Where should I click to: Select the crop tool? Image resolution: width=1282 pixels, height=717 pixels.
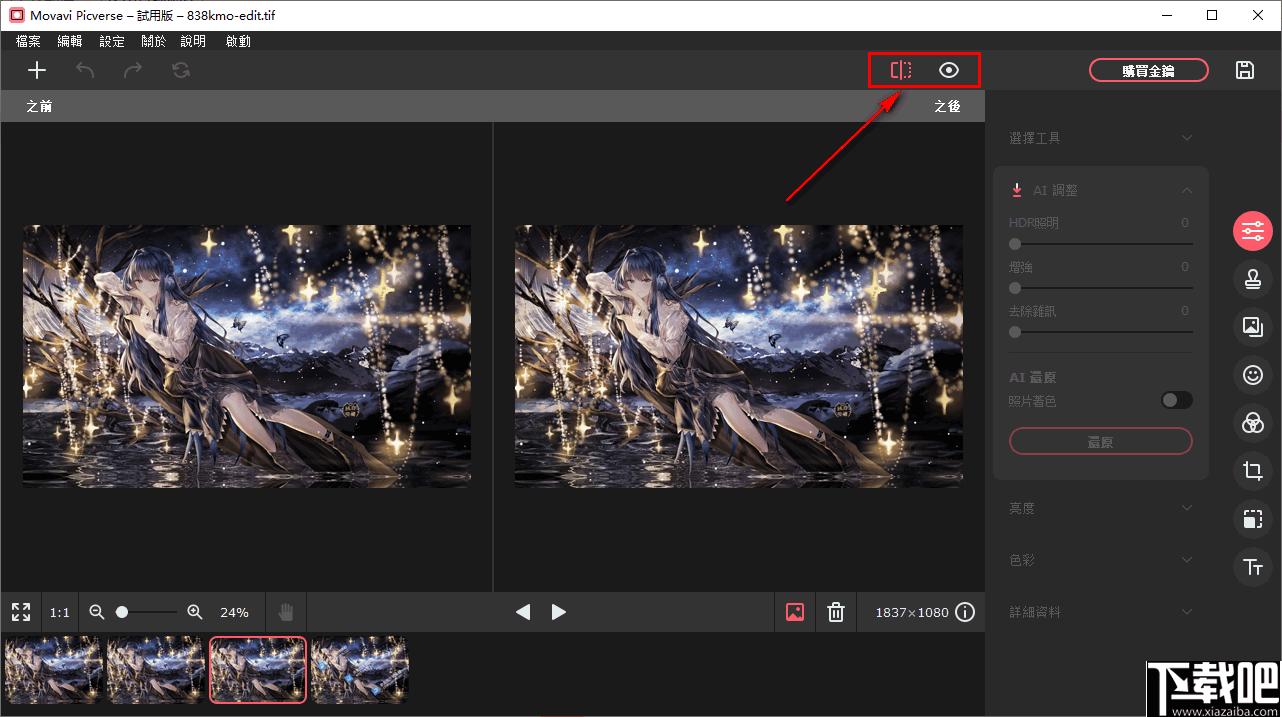pos(1252,471)
